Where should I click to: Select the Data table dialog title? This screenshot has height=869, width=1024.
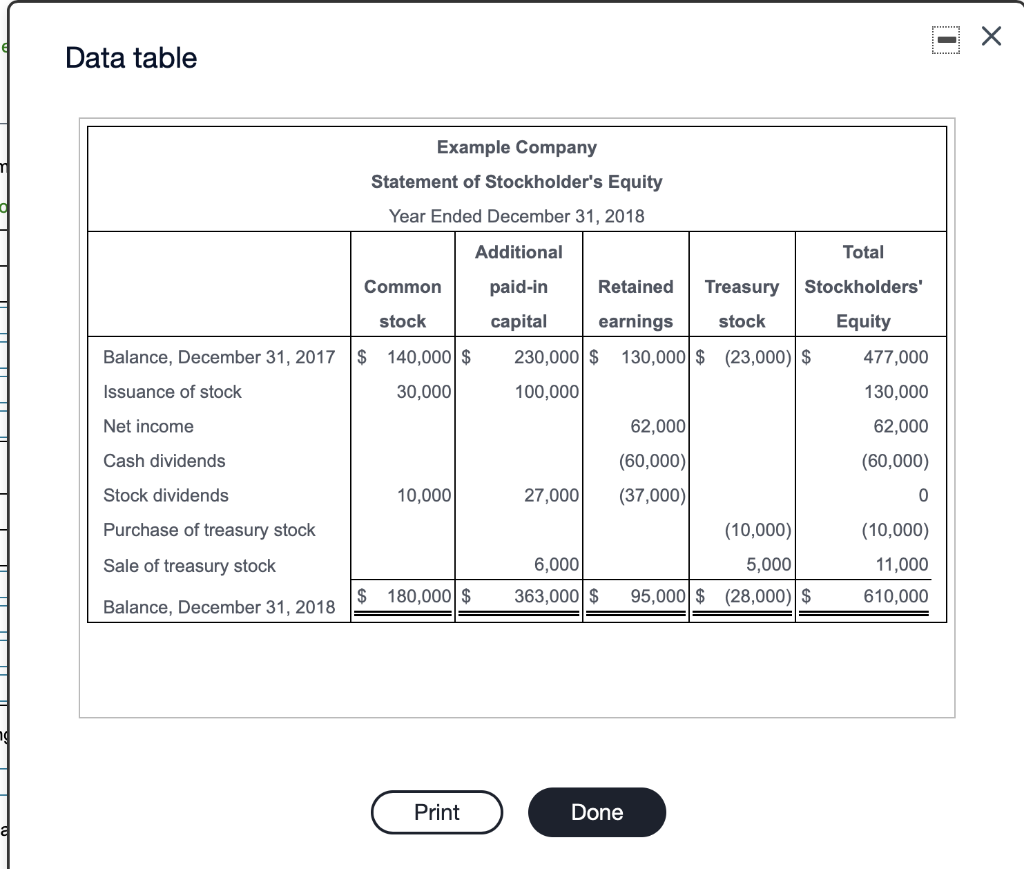coord(130,58)
